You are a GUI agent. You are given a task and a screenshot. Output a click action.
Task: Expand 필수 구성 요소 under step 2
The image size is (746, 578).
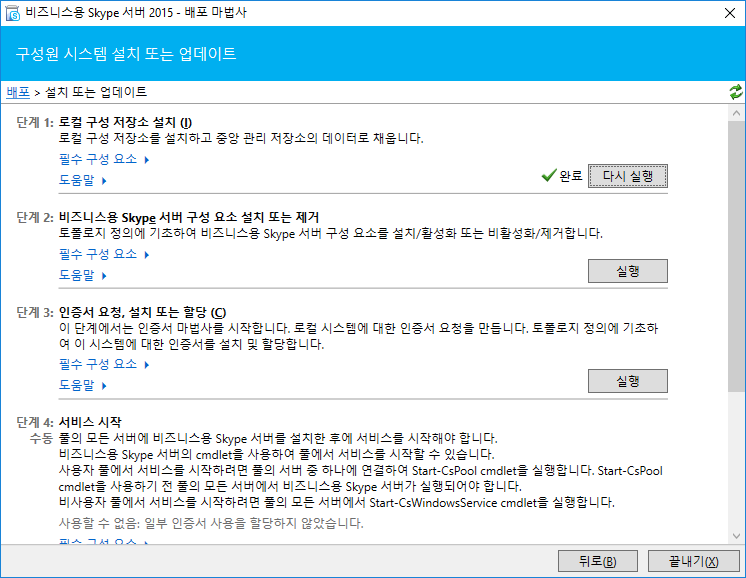[104, 255]
